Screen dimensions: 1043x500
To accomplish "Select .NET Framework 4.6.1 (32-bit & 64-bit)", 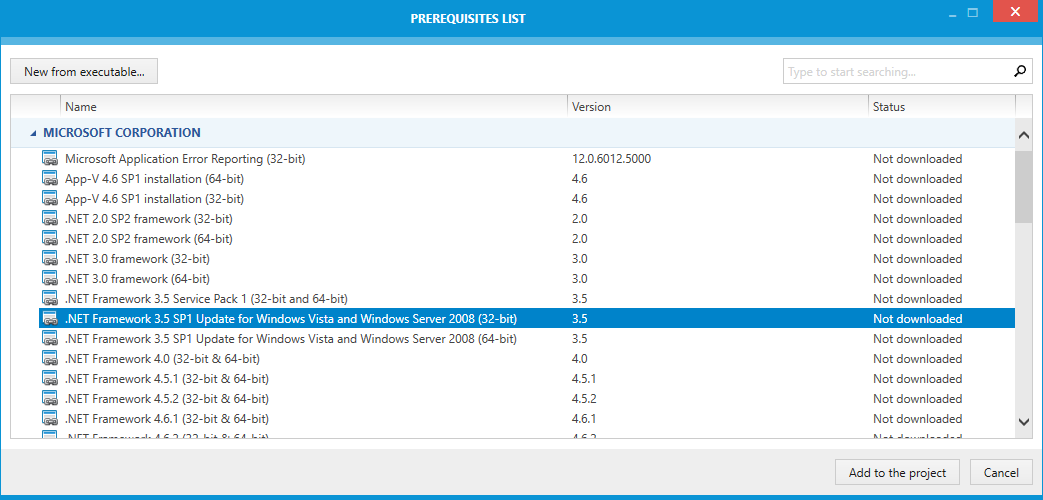I will click(167, 418).
